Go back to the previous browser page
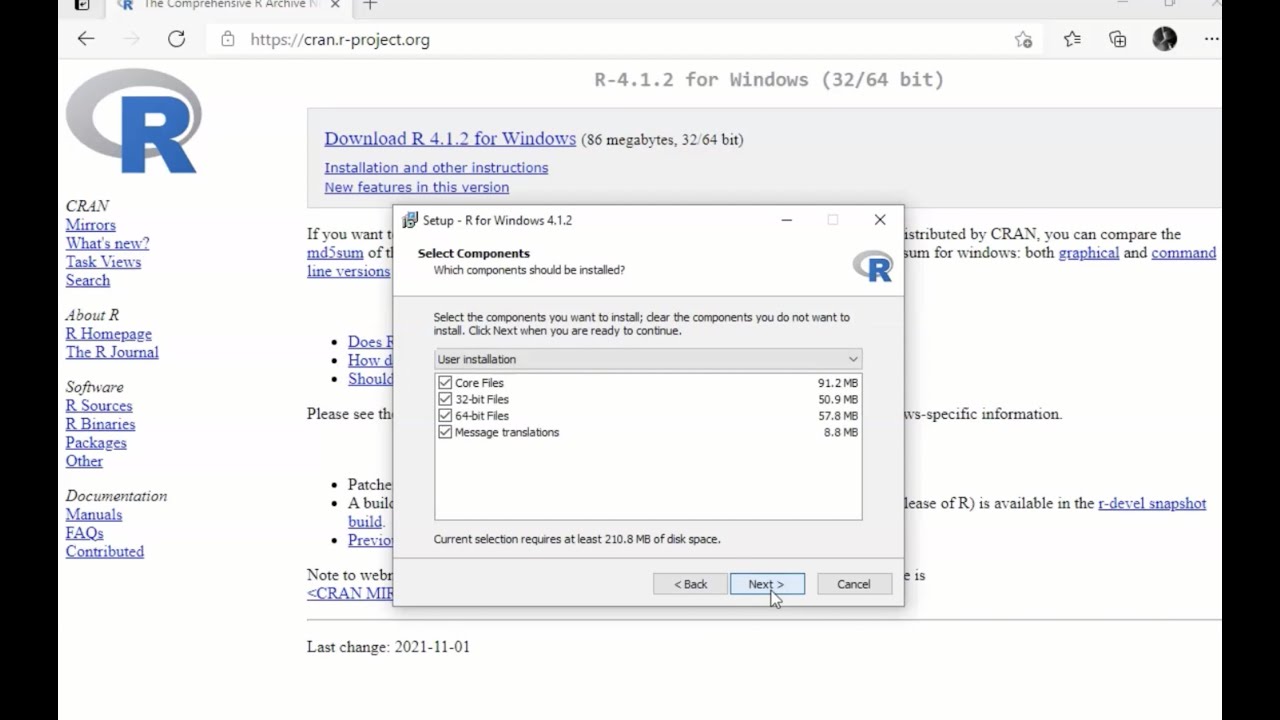The height and width of the screenshot is (720, 1280). pos(86,39)
